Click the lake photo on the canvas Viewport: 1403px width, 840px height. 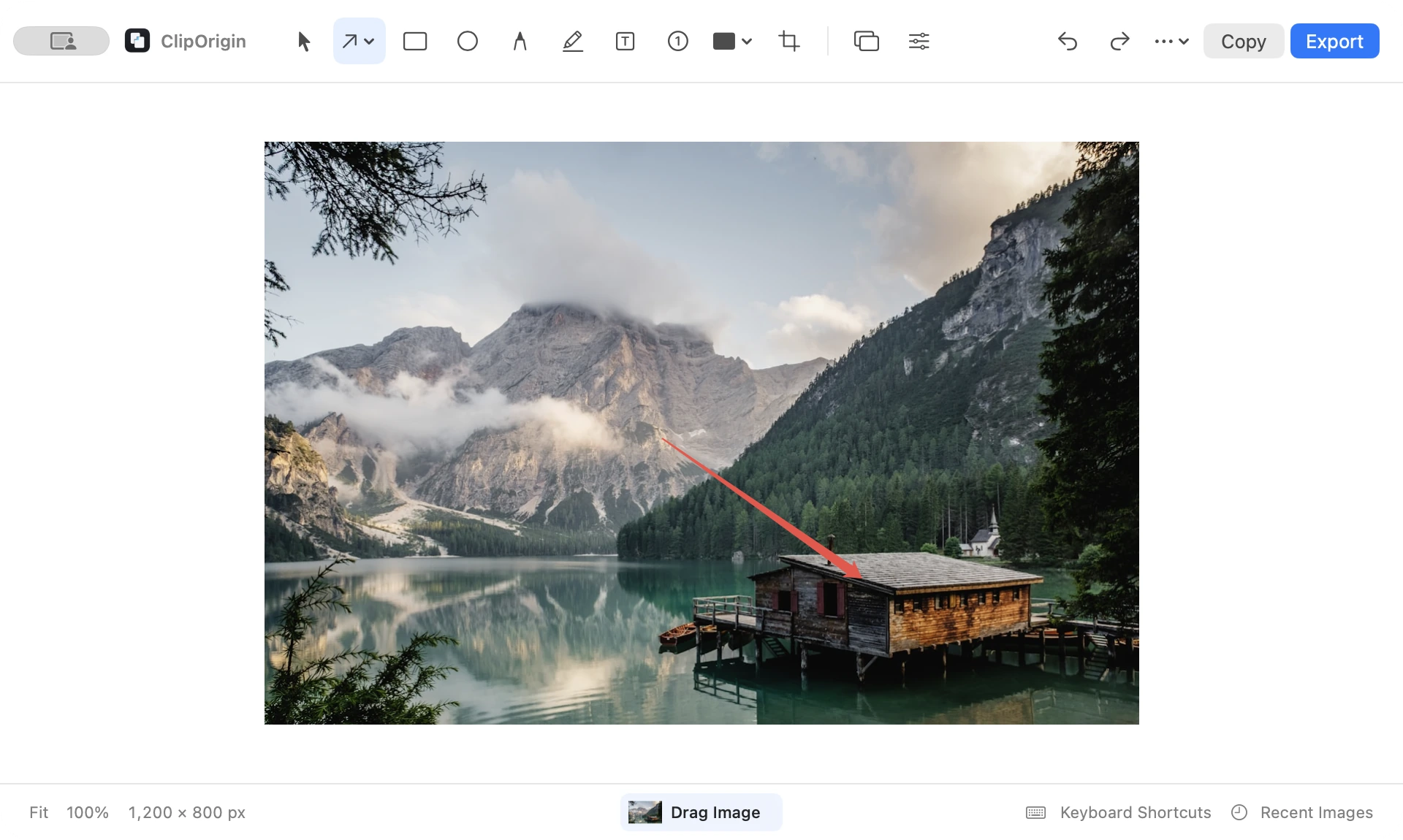pyautogui.click(x=701, y=433)
